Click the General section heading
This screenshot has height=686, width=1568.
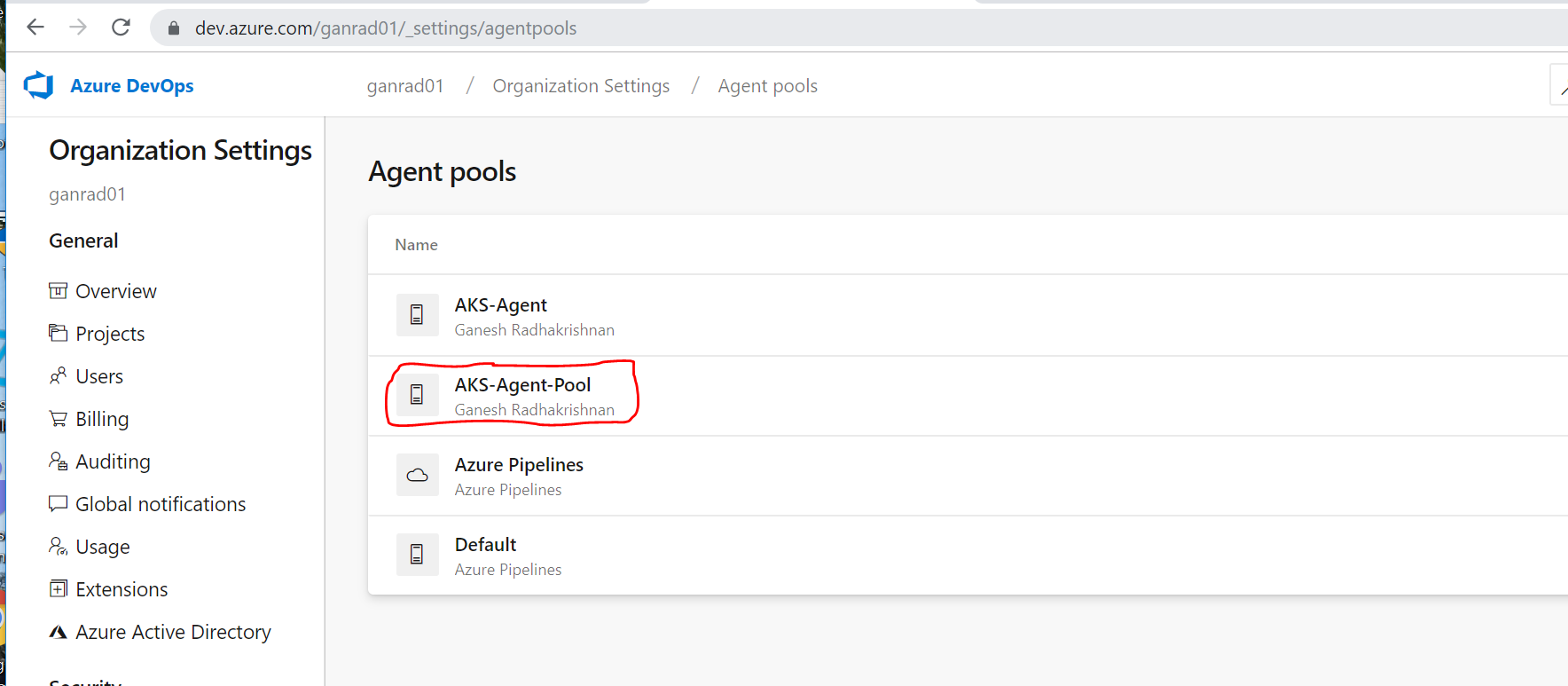coord(83,240)
